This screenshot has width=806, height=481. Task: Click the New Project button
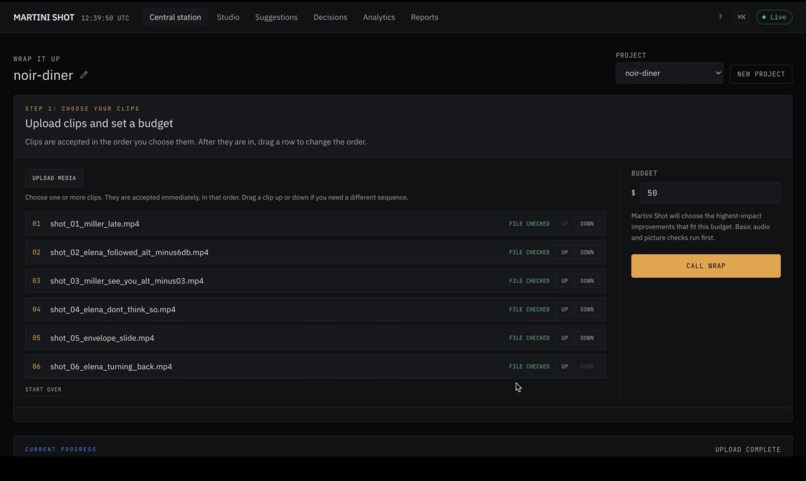761,74
